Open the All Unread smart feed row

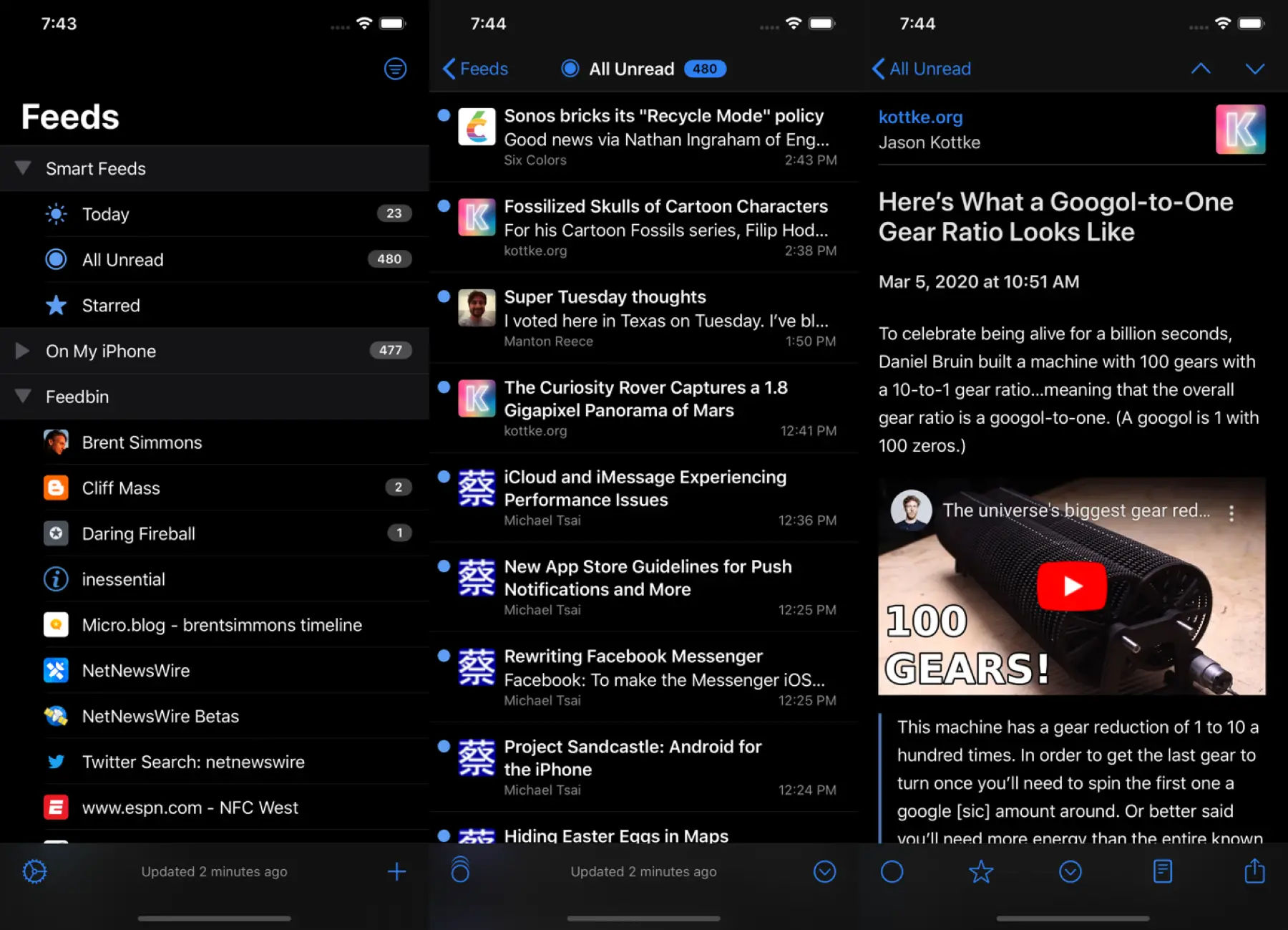(215, 260)
